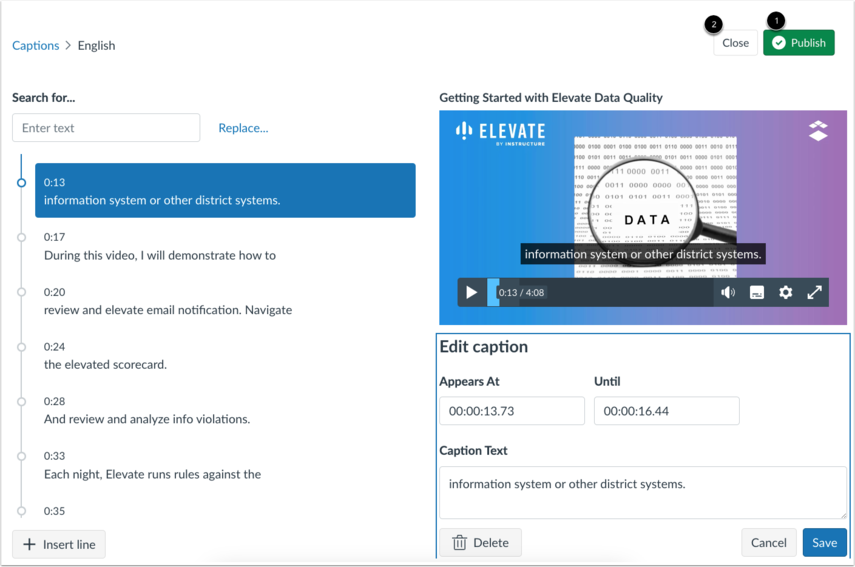The height and width of the screenshot is (567, 855).
Task: Click the timeline marker for 0:20
Action: 21,292
